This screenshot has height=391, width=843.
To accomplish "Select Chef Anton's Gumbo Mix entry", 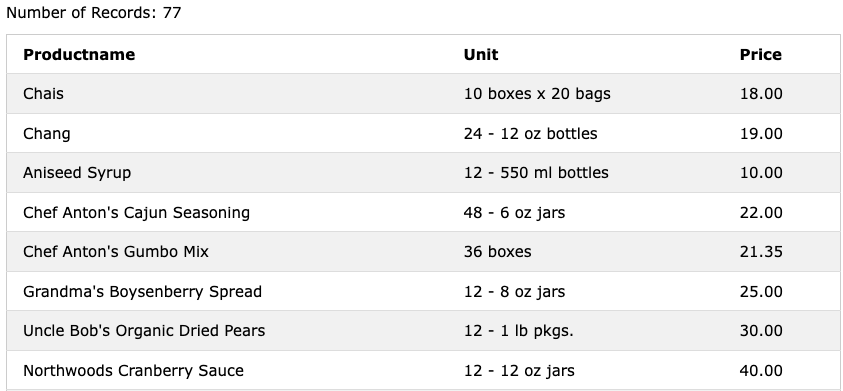I will pos(116,252).
